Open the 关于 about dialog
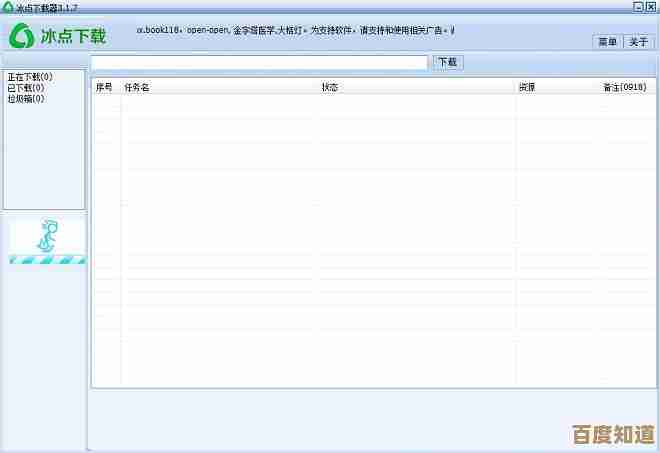This screenshot has height=453, width=660. pos(638,42)
